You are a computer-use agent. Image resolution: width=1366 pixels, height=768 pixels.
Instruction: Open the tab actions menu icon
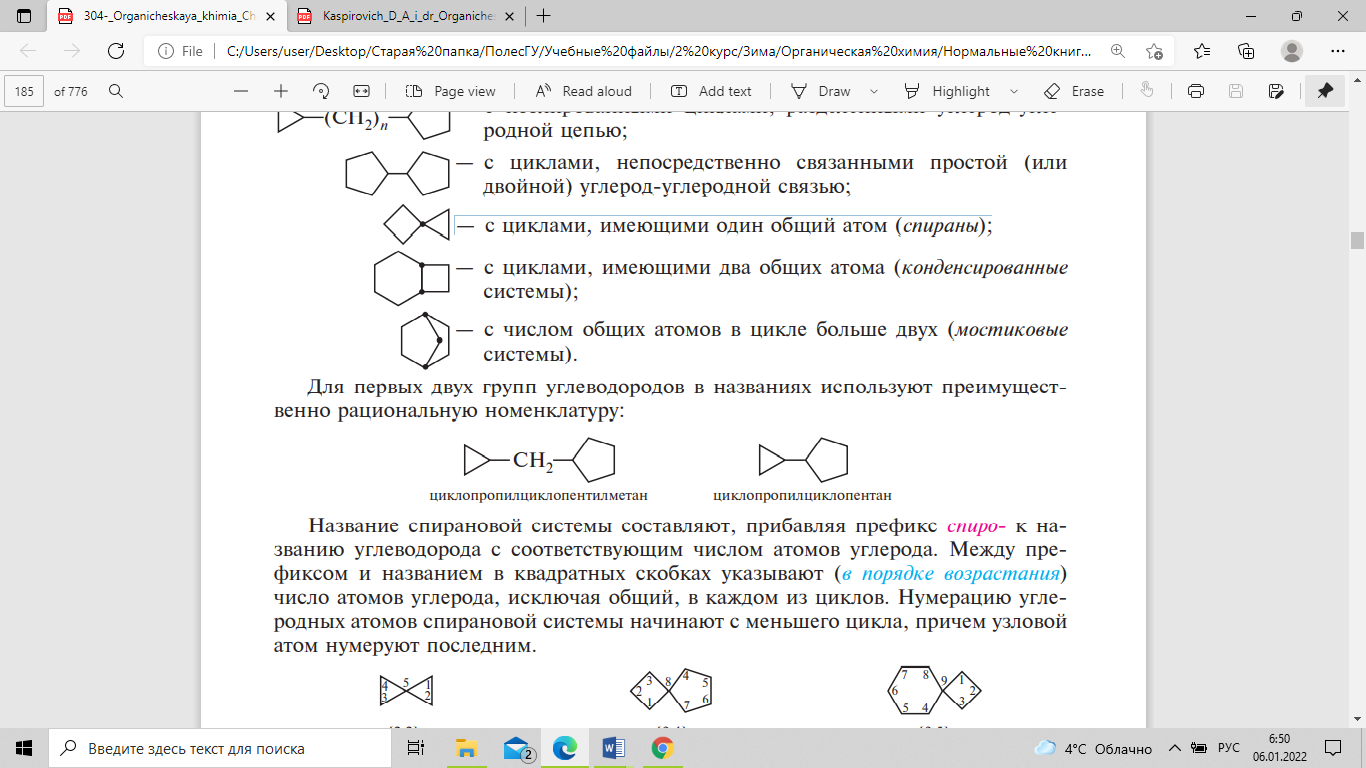24,16
